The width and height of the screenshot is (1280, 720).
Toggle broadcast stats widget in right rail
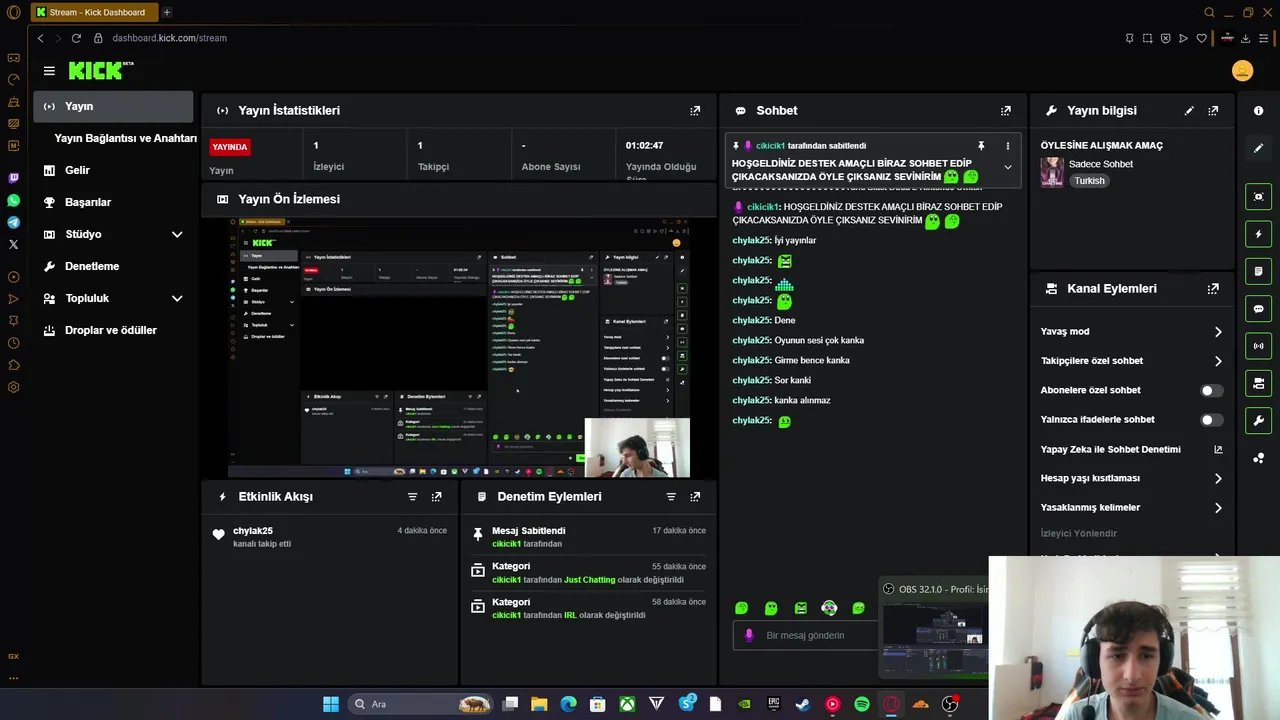tap(1259, 346)
